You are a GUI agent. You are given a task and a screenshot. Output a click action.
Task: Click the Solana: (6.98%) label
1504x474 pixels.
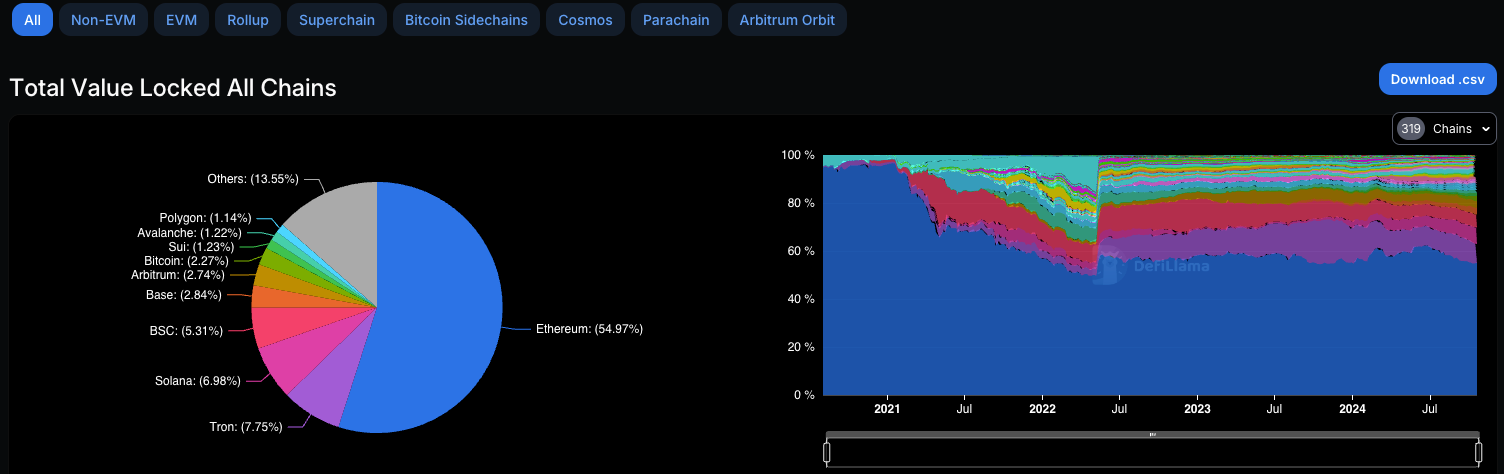pyautogui.click(x=198, y=381)
